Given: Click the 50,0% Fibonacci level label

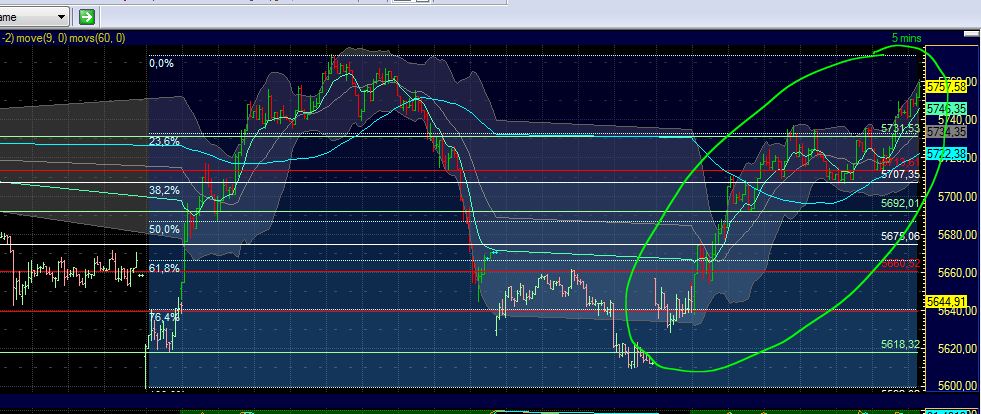Looking at the screenshot, I should (164, 230).
